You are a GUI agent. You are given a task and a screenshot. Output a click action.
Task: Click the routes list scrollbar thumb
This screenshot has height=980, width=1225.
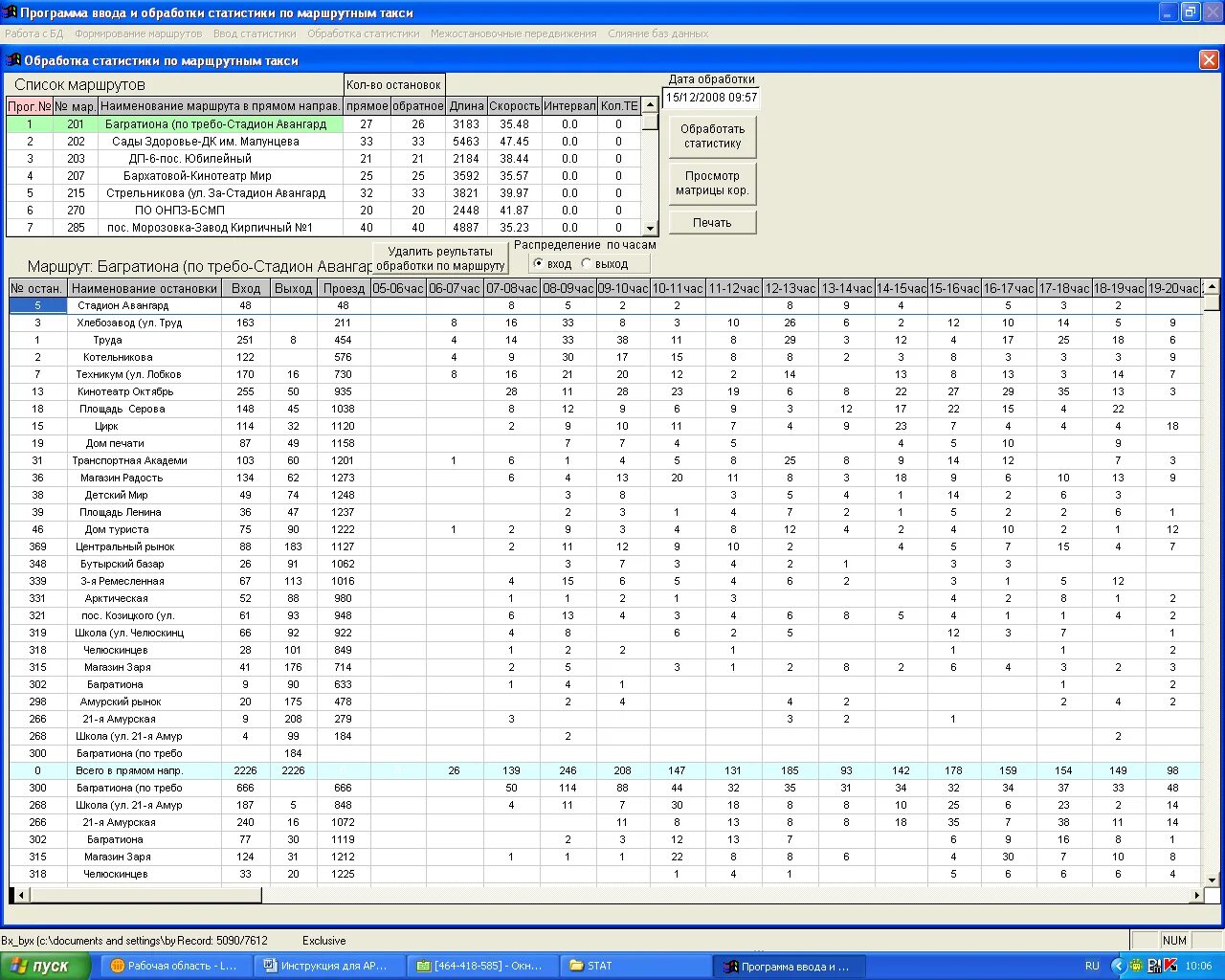[650, 121]
